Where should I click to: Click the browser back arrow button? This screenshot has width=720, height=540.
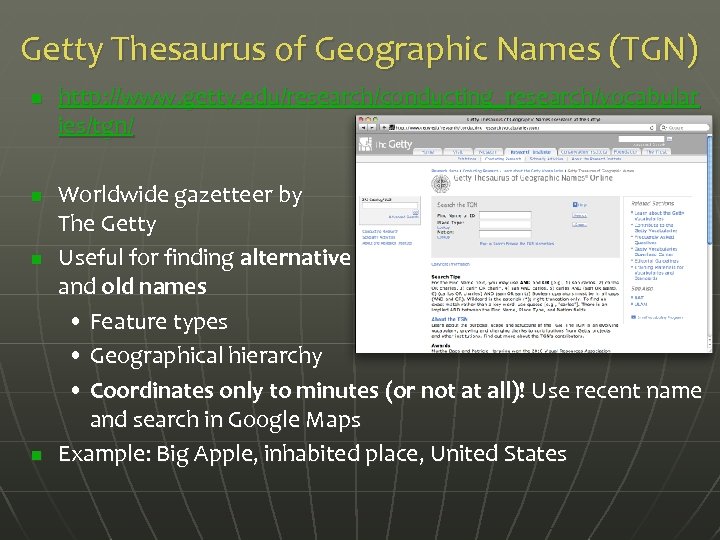[x=364, y=127]
